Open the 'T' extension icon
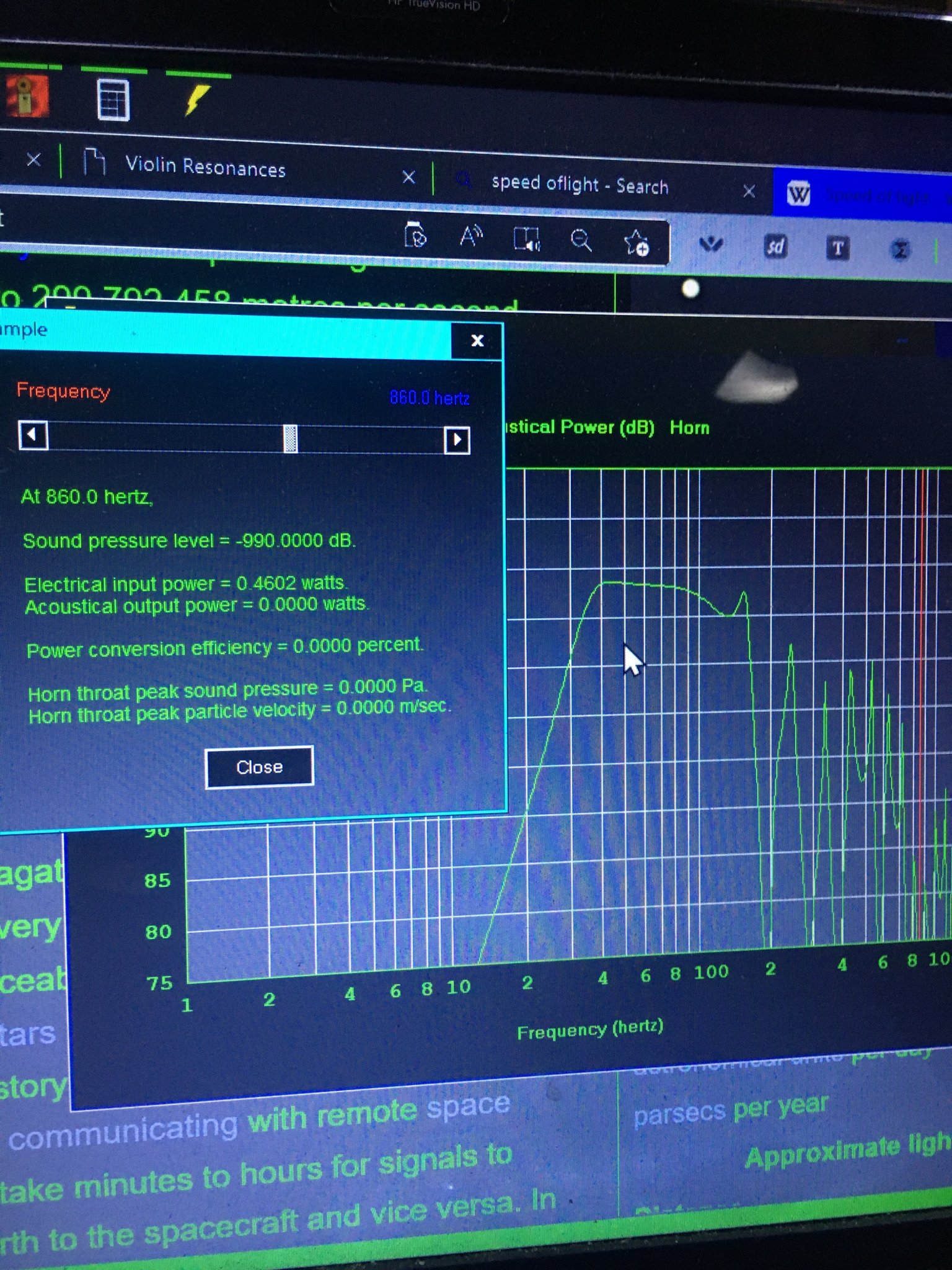The width and height of the screenshot is (952, 1270). (837, 249)
